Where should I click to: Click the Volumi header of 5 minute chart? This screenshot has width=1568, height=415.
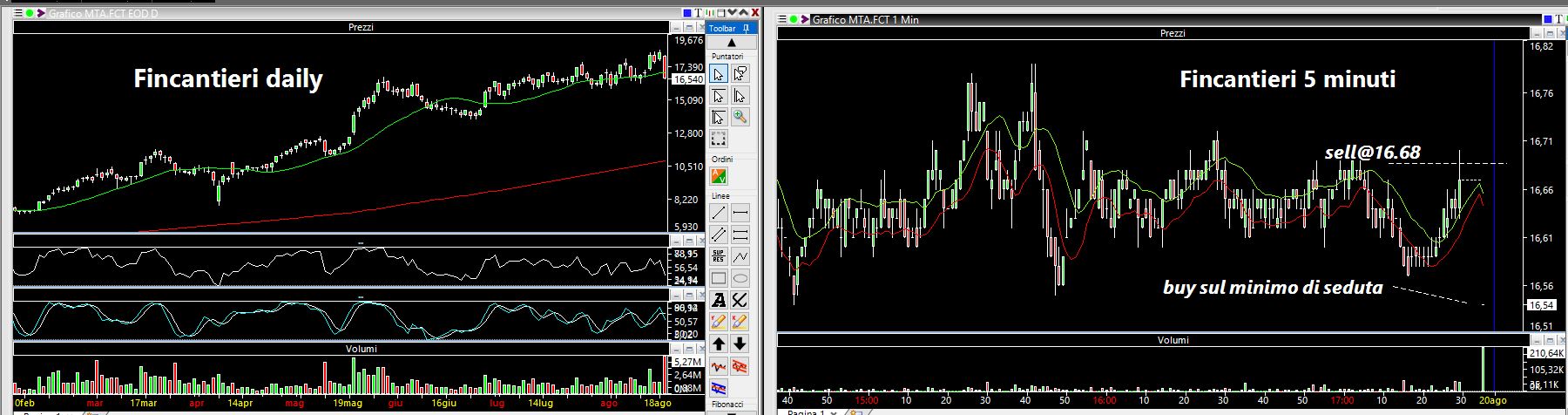(1173, 340)
